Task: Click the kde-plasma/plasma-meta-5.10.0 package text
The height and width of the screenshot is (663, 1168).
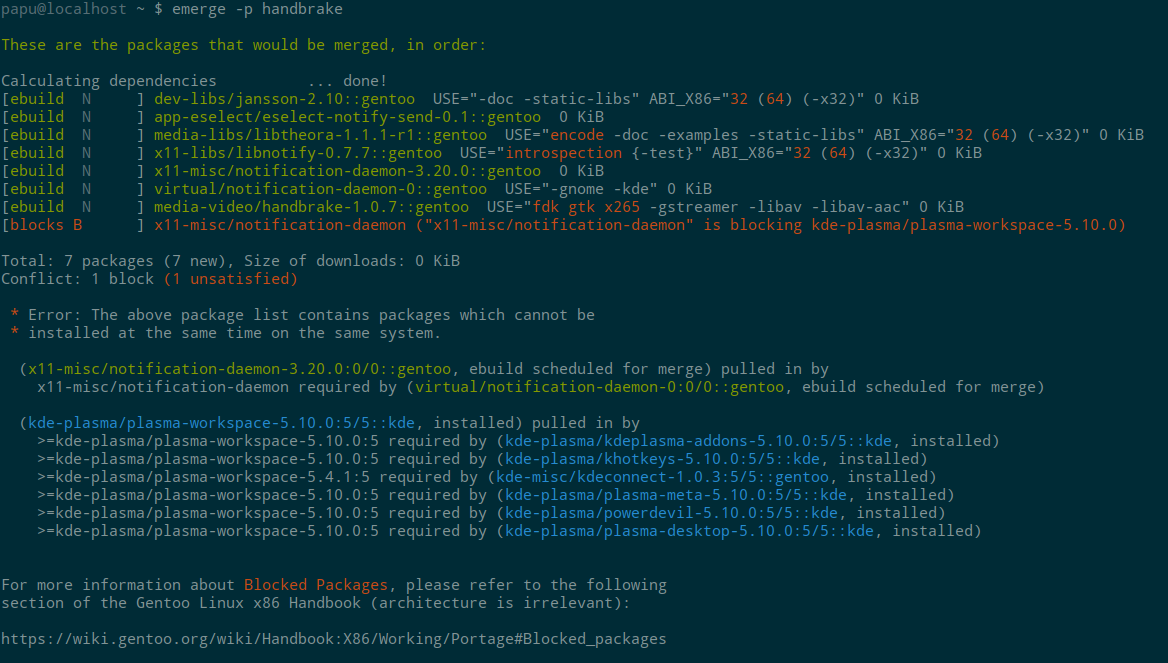Action: point(676,495)
